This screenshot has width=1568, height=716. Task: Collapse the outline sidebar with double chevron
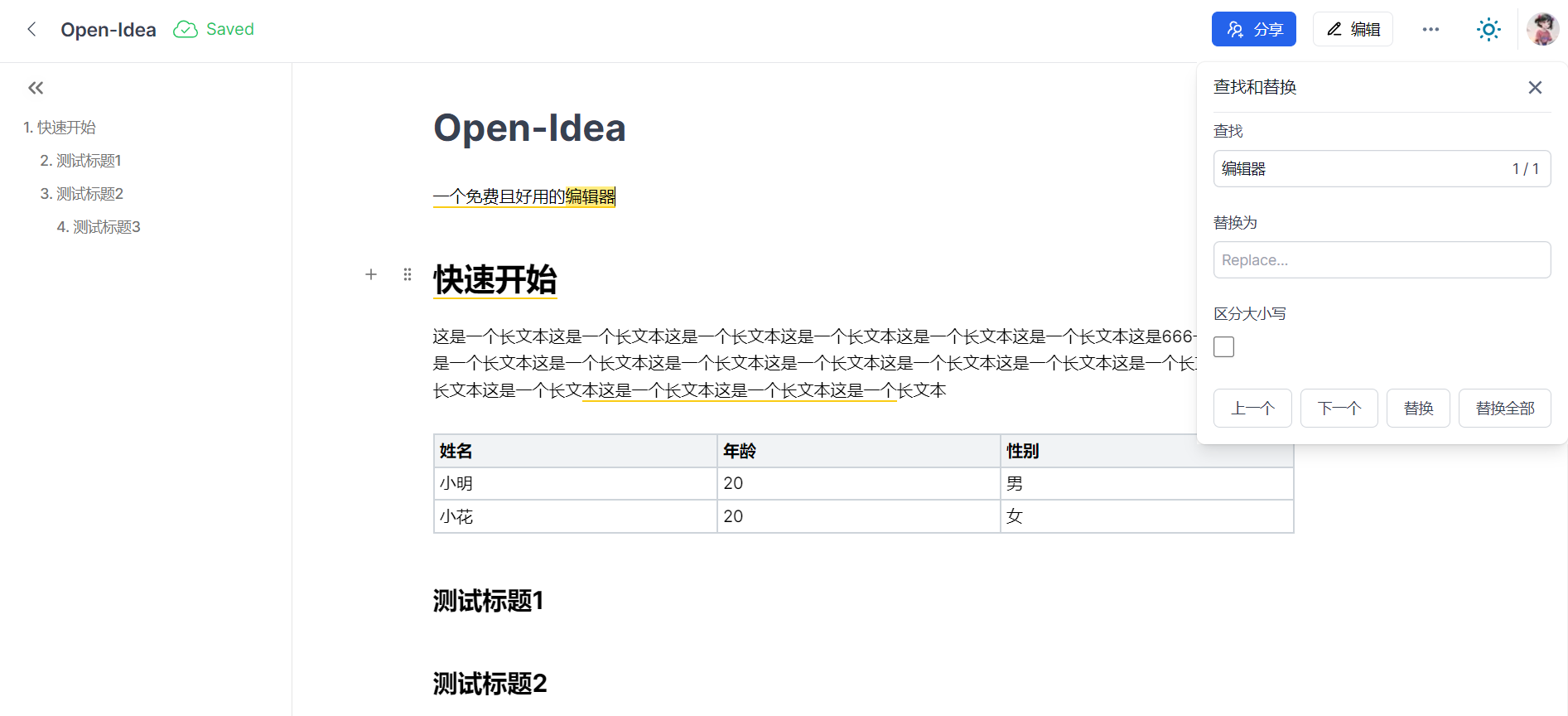[36, 88]
